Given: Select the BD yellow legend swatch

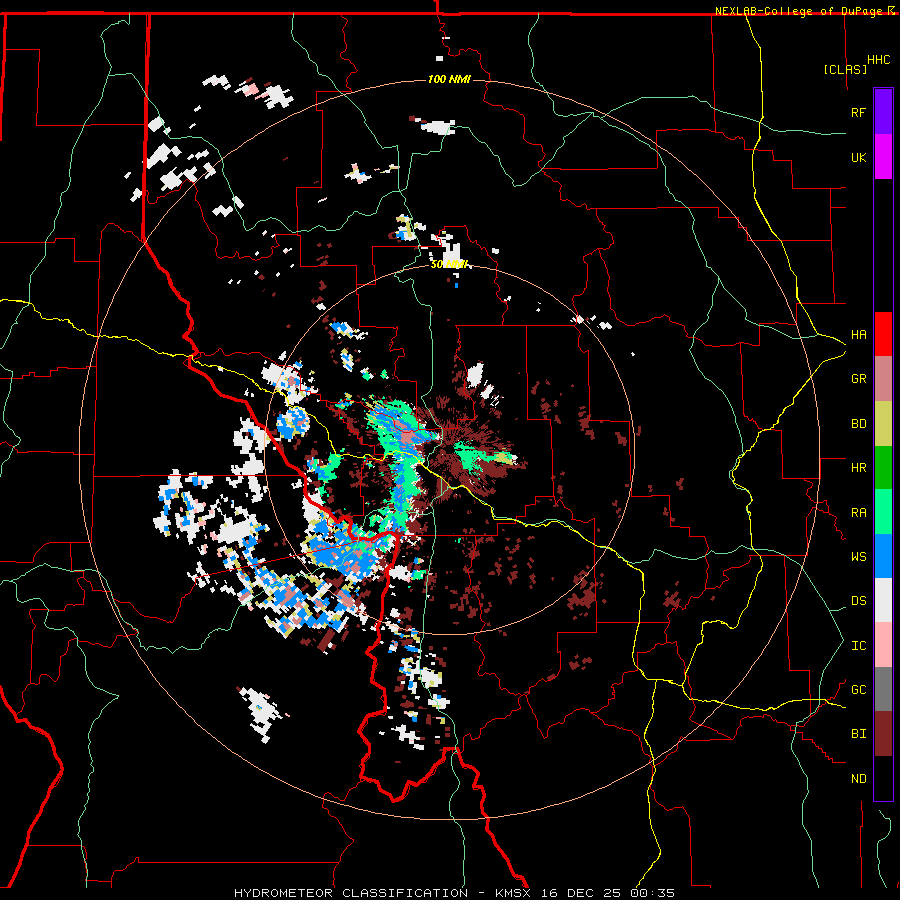Looking at the screenshot, I should (883, 424).
